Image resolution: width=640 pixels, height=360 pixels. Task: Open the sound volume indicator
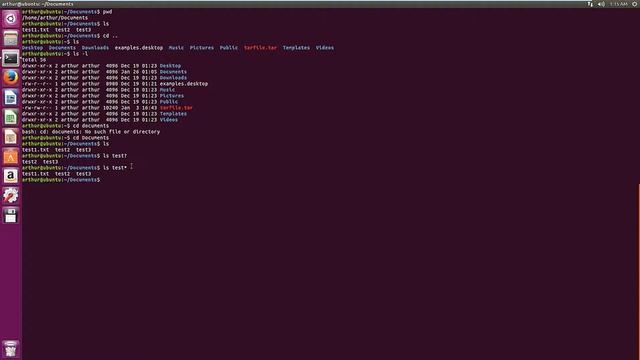point(601,4)
